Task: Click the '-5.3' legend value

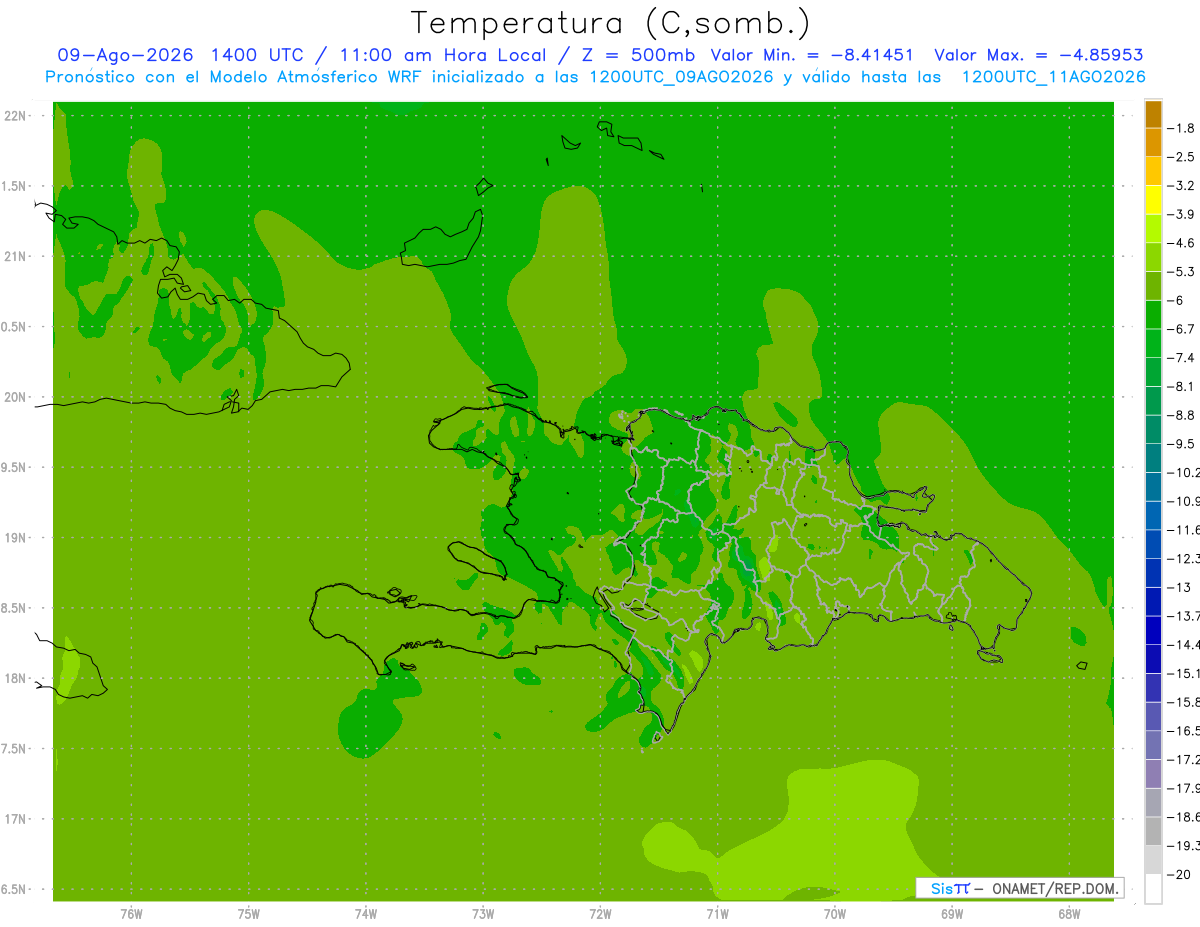Action: pos(1182,271)
